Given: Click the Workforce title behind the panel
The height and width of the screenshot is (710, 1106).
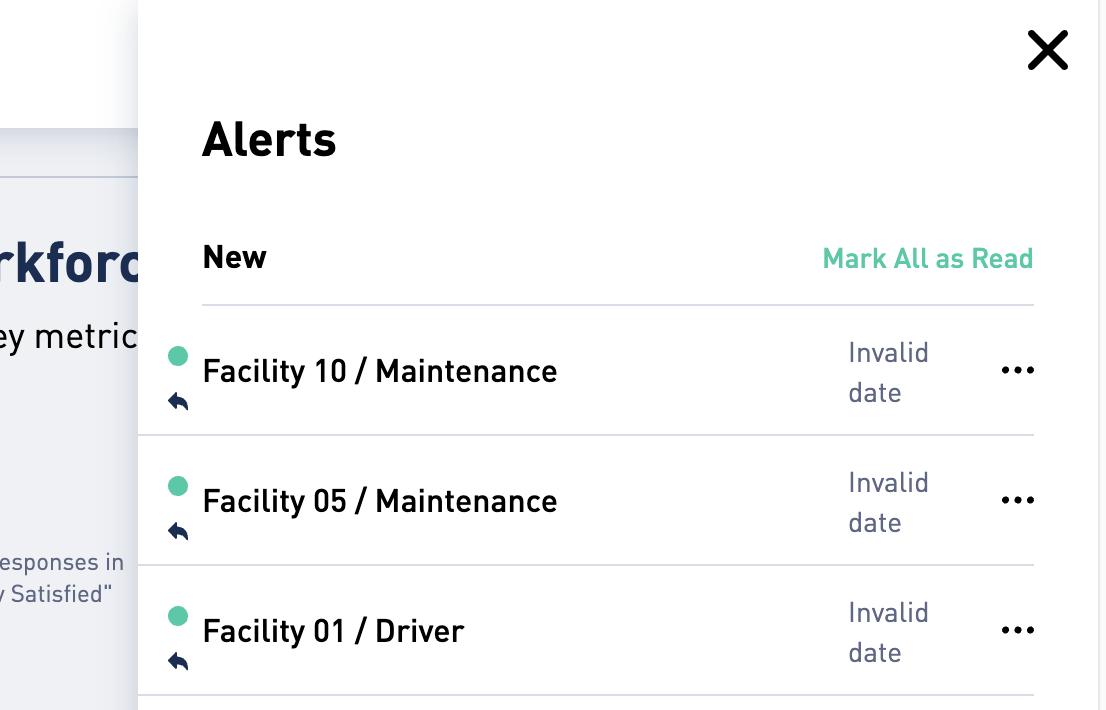Looking at the screenshot, I should (x=69, y=263).
